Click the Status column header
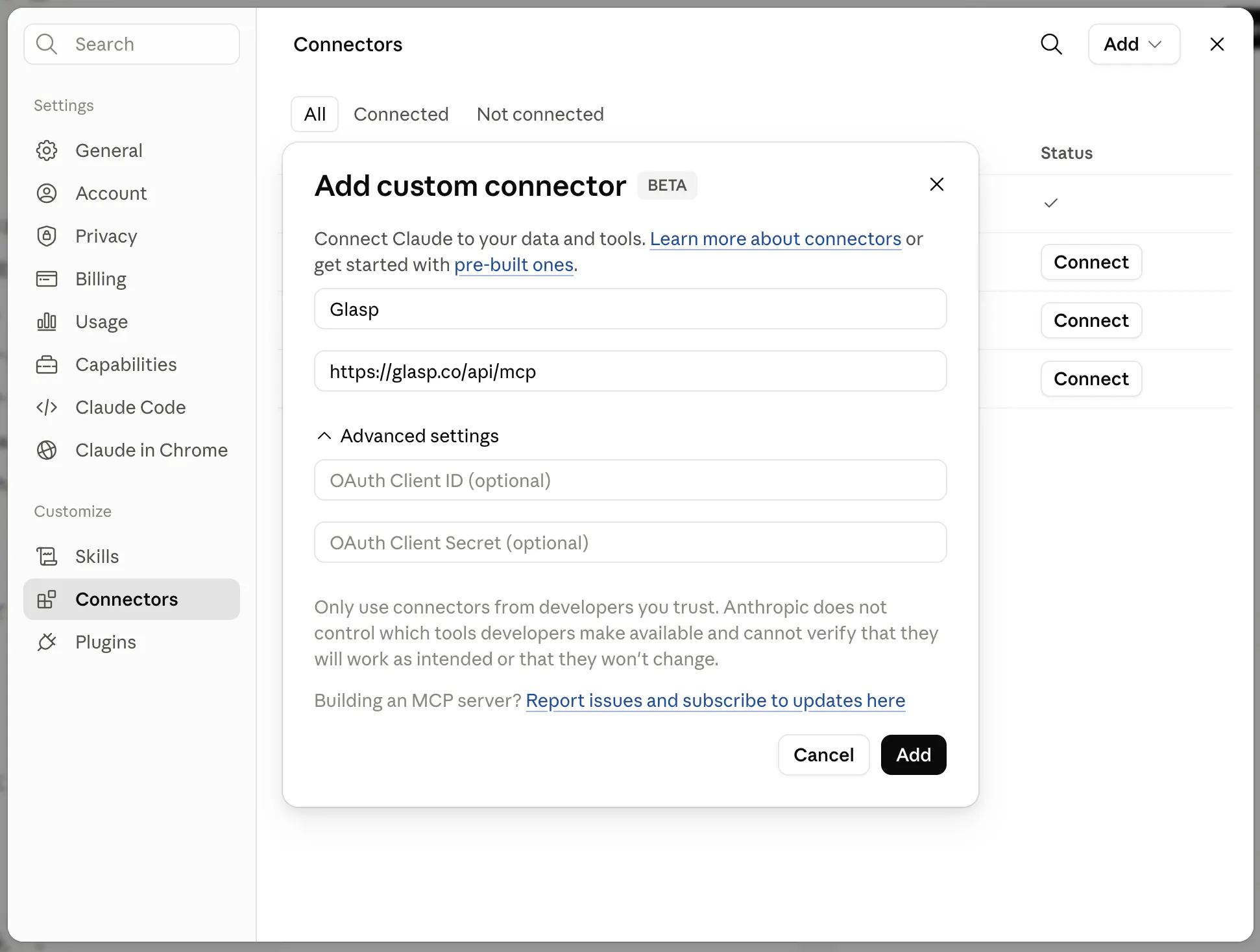The image size is (1260, 952). [1067, 153]
